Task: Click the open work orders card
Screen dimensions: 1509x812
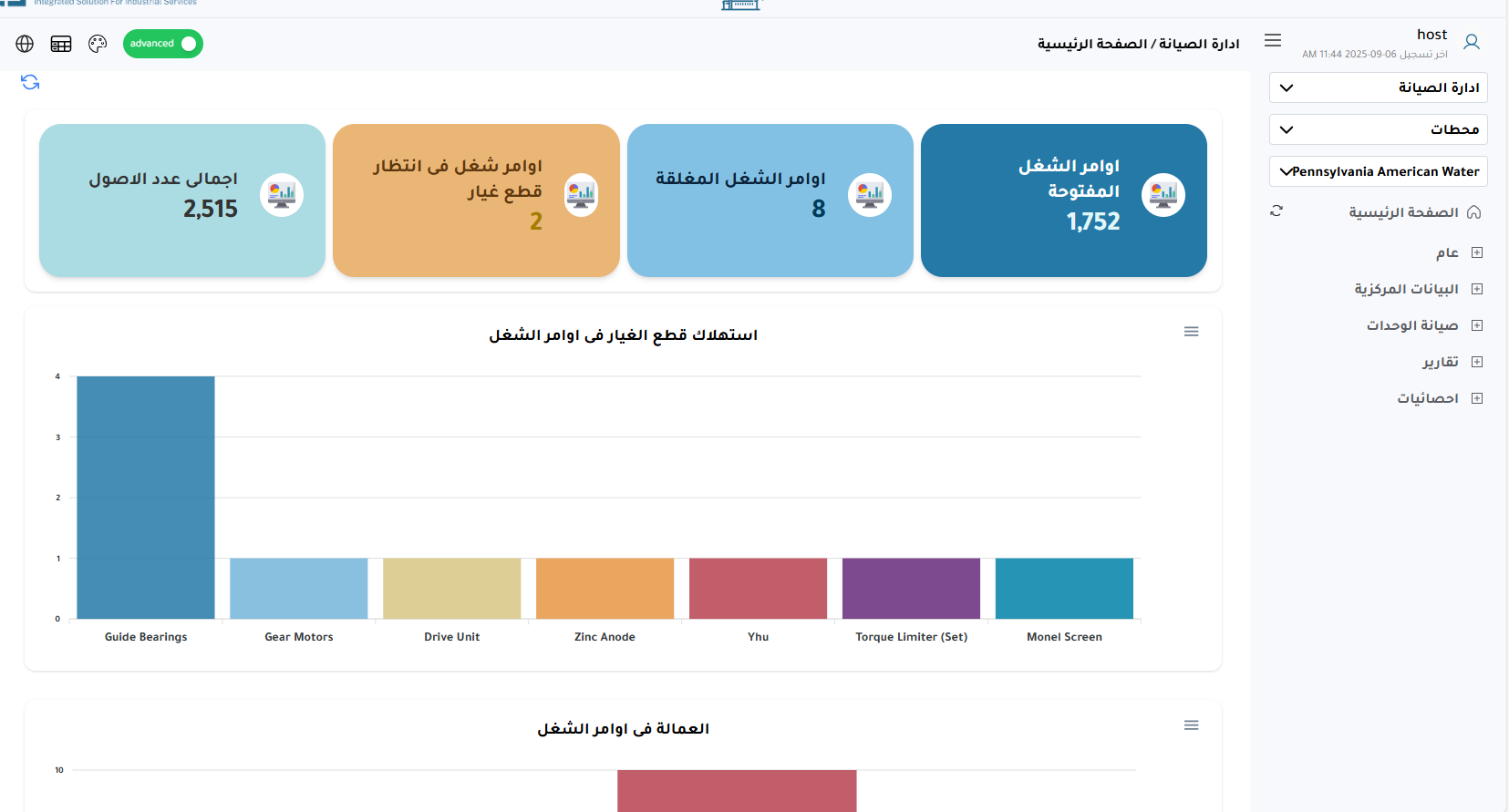Action: coord(1063,200)
